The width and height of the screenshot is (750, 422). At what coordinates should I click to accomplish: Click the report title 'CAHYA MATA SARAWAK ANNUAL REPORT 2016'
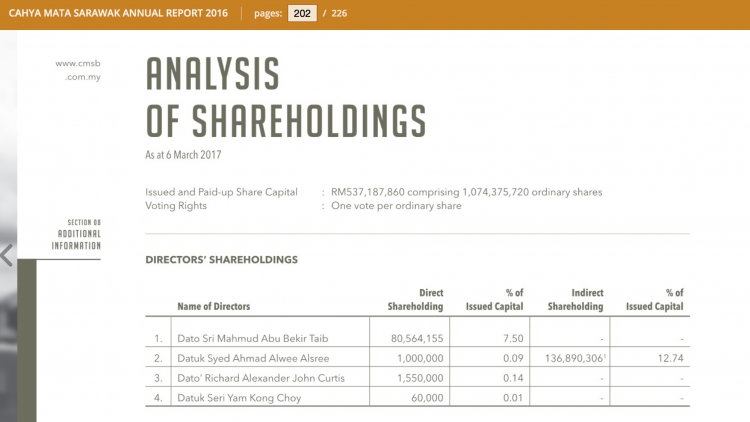click(x=118, y=13)
